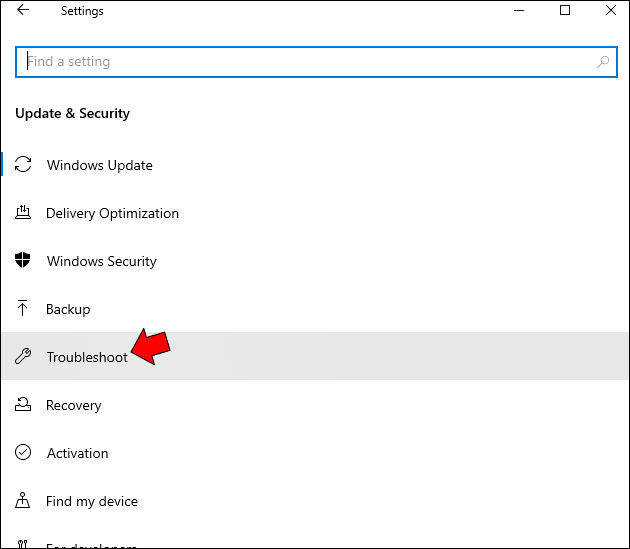Open Delivery Optimization page
Viewport: 630px width, 549px height.
click(x=112, y=213)
